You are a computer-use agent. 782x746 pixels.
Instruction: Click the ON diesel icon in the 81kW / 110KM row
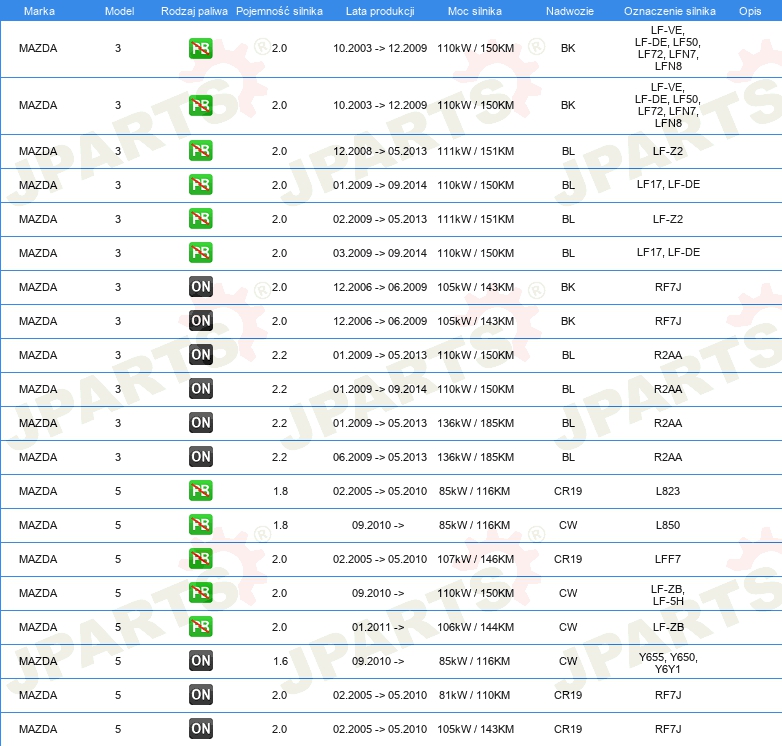point(200,695)
